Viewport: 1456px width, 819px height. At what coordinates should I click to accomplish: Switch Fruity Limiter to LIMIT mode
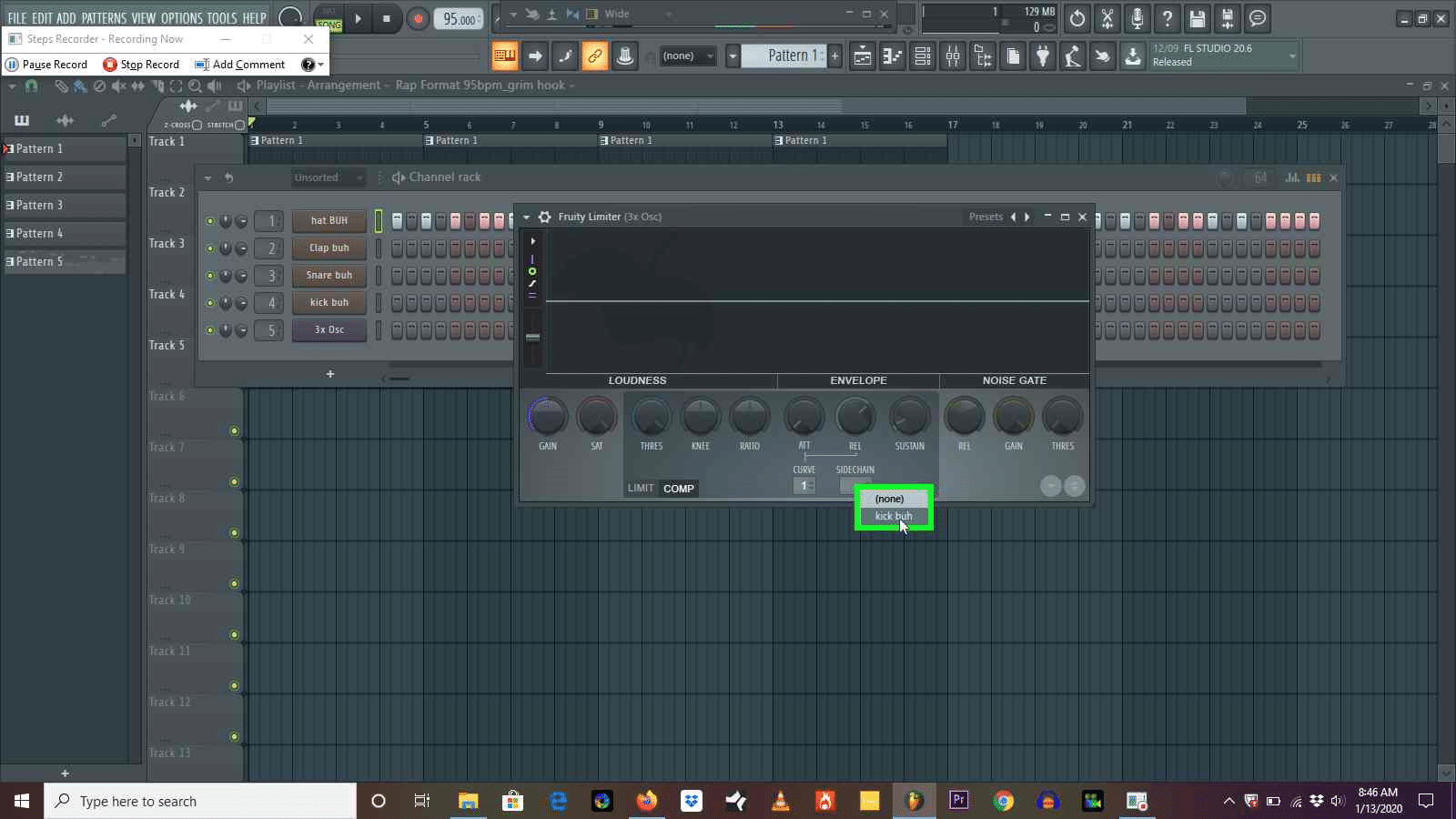tap(641, 489)
